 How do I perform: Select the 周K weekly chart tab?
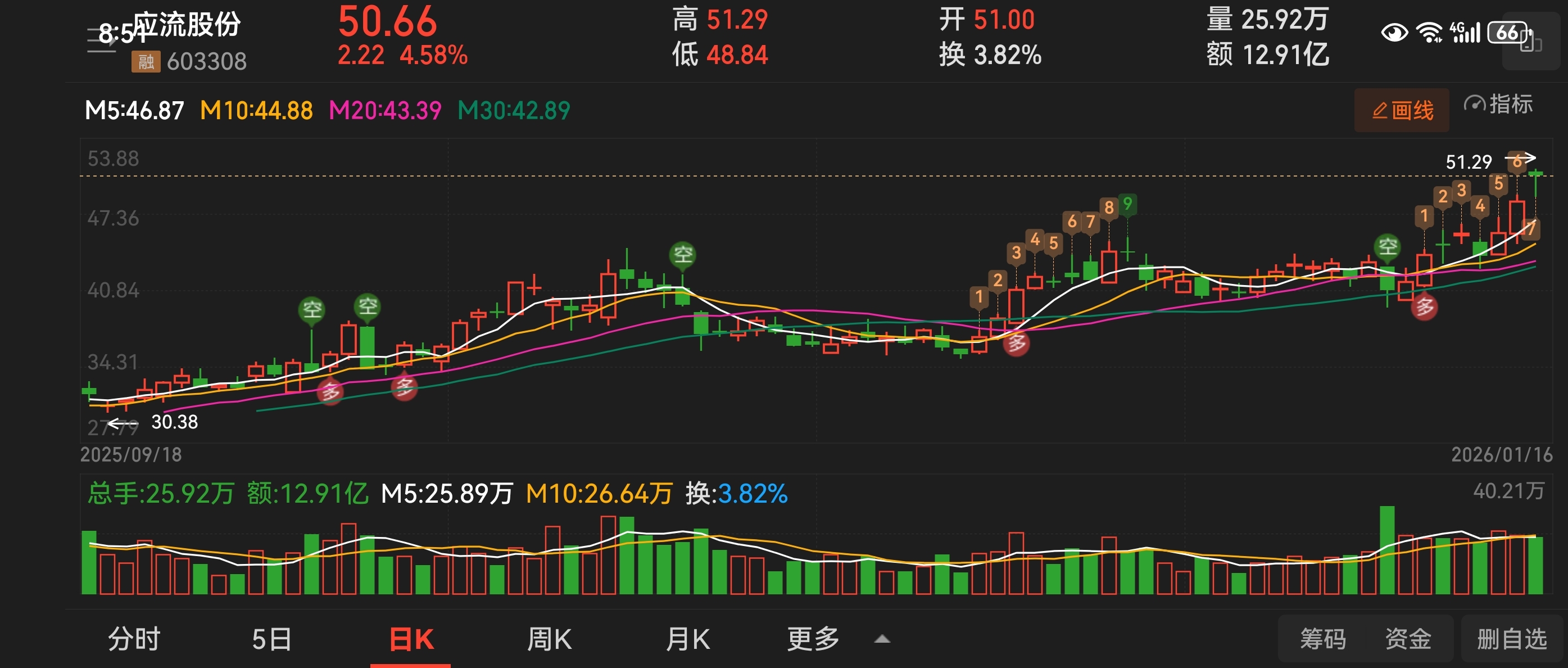549,639
